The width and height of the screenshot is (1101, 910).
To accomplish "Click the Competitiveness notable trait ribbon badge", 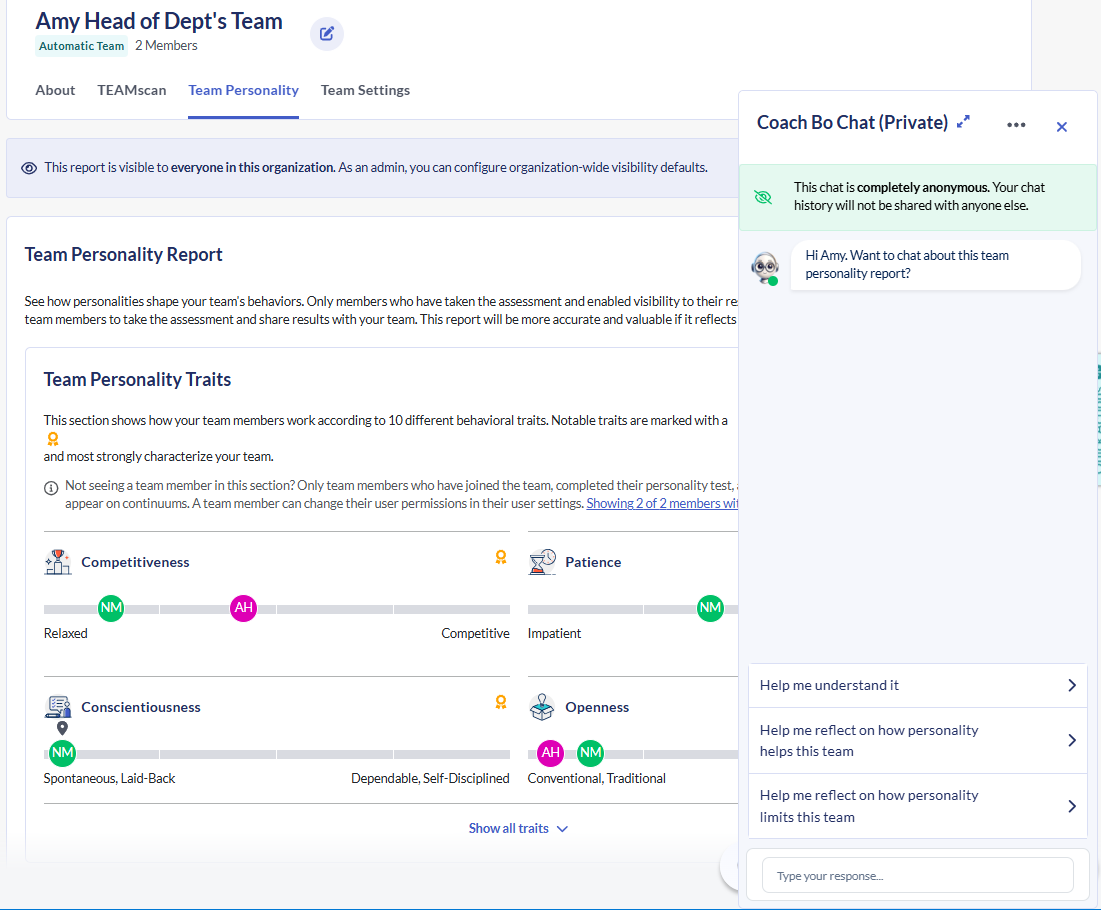I will 501,558.
